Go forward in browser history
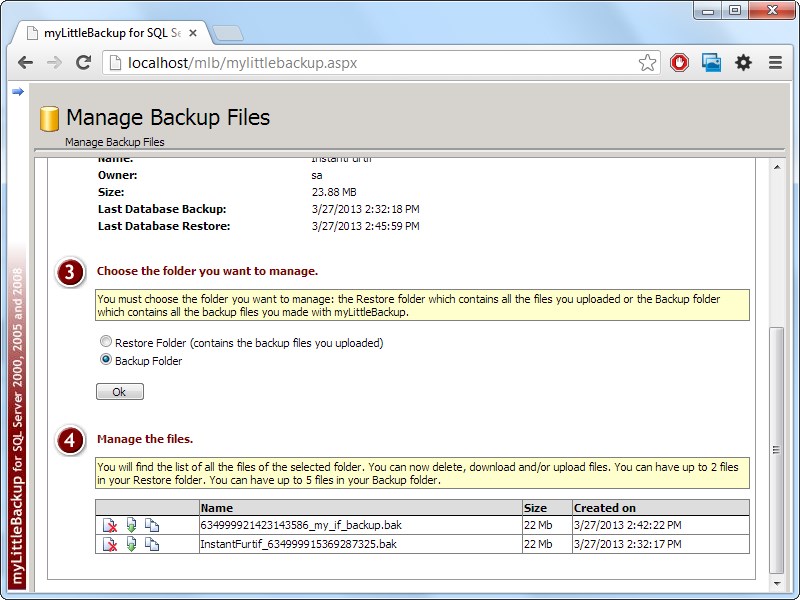The image size is (800, 600). (54, 63)
